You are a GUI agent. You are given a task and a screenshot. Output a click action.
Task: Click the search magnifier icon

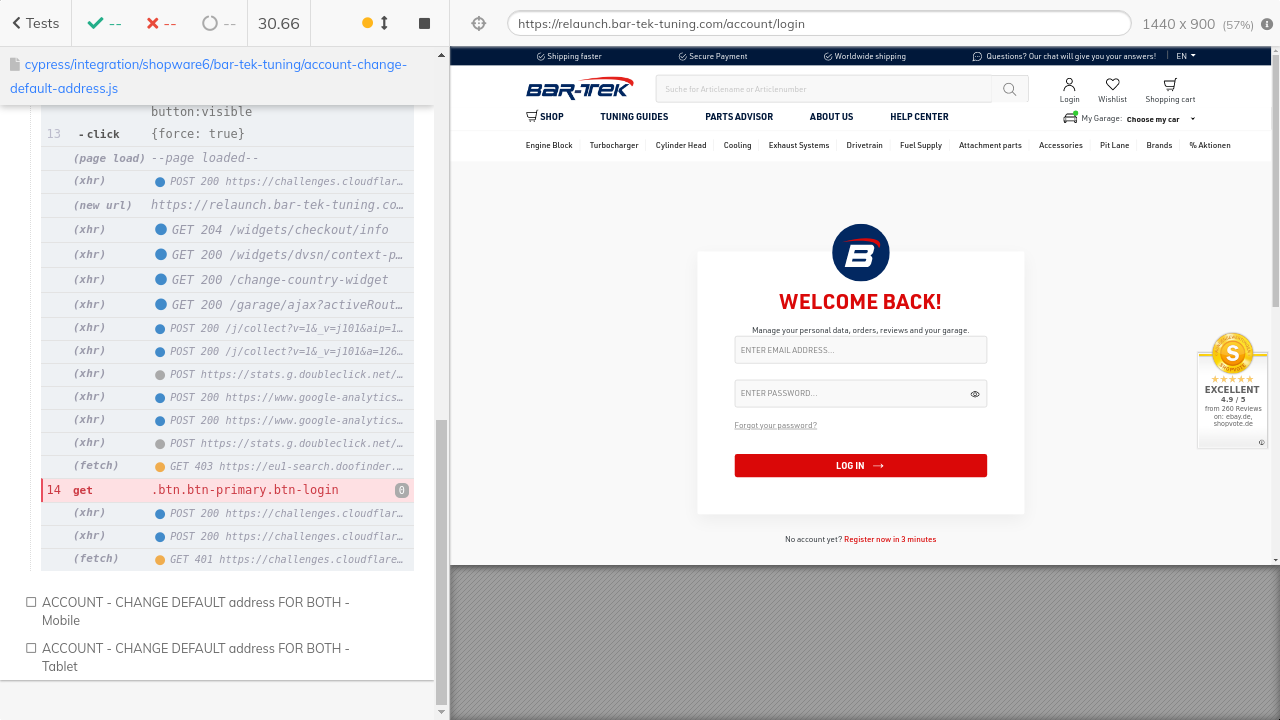click(x=1009, y=89)
